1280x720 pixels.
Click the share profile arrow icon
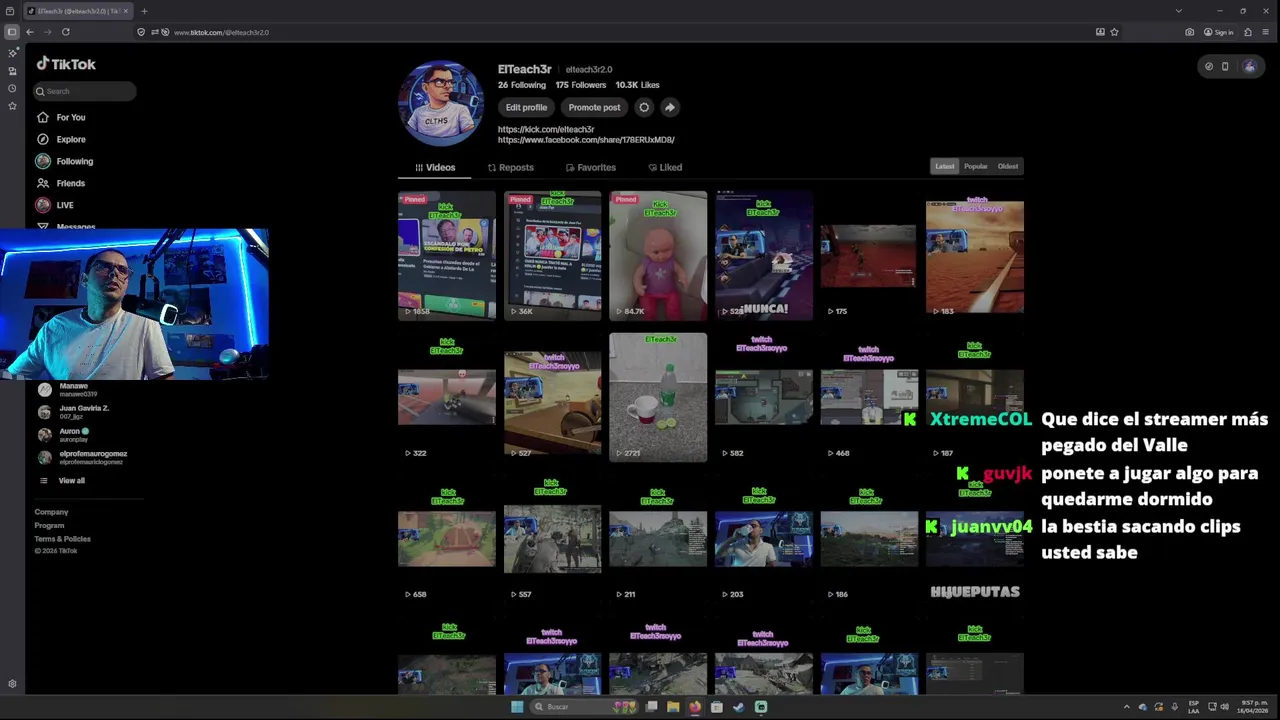[670, 107]
